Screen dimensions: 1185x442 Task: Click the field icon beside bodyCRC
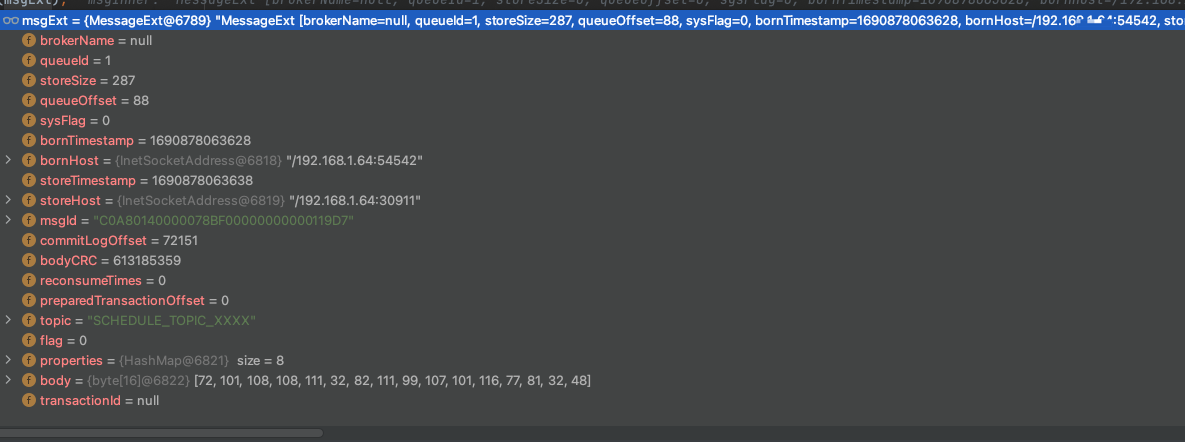[x=29, y=261]
